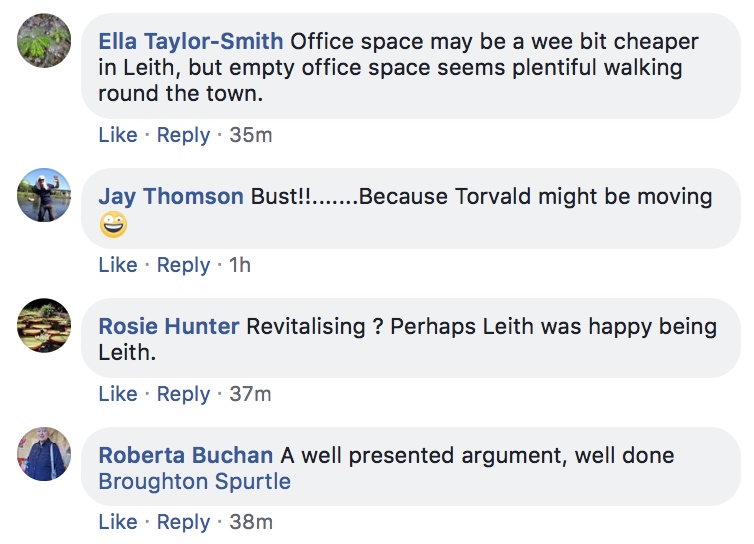754x544 pixels.
Task: Like Jay Thomson's comment
Action: tap(118, 265)
